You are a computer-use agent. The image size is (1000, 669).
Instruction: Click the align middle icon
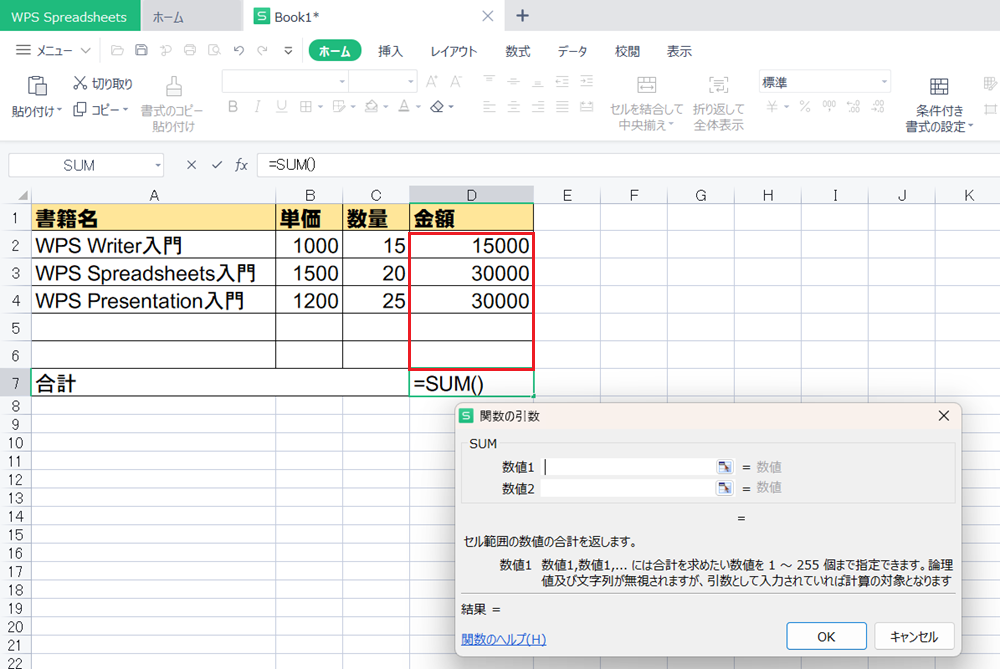[513, 82]
